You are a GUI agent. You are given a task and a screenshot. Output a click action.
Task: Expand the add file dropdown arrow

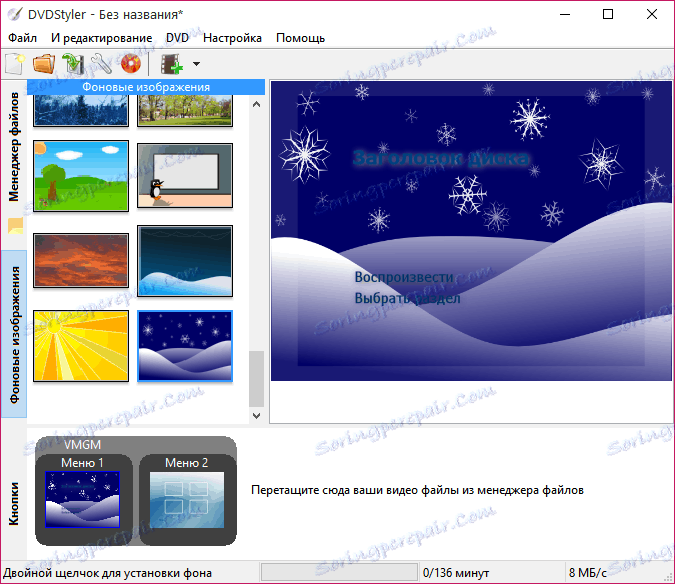196,64
